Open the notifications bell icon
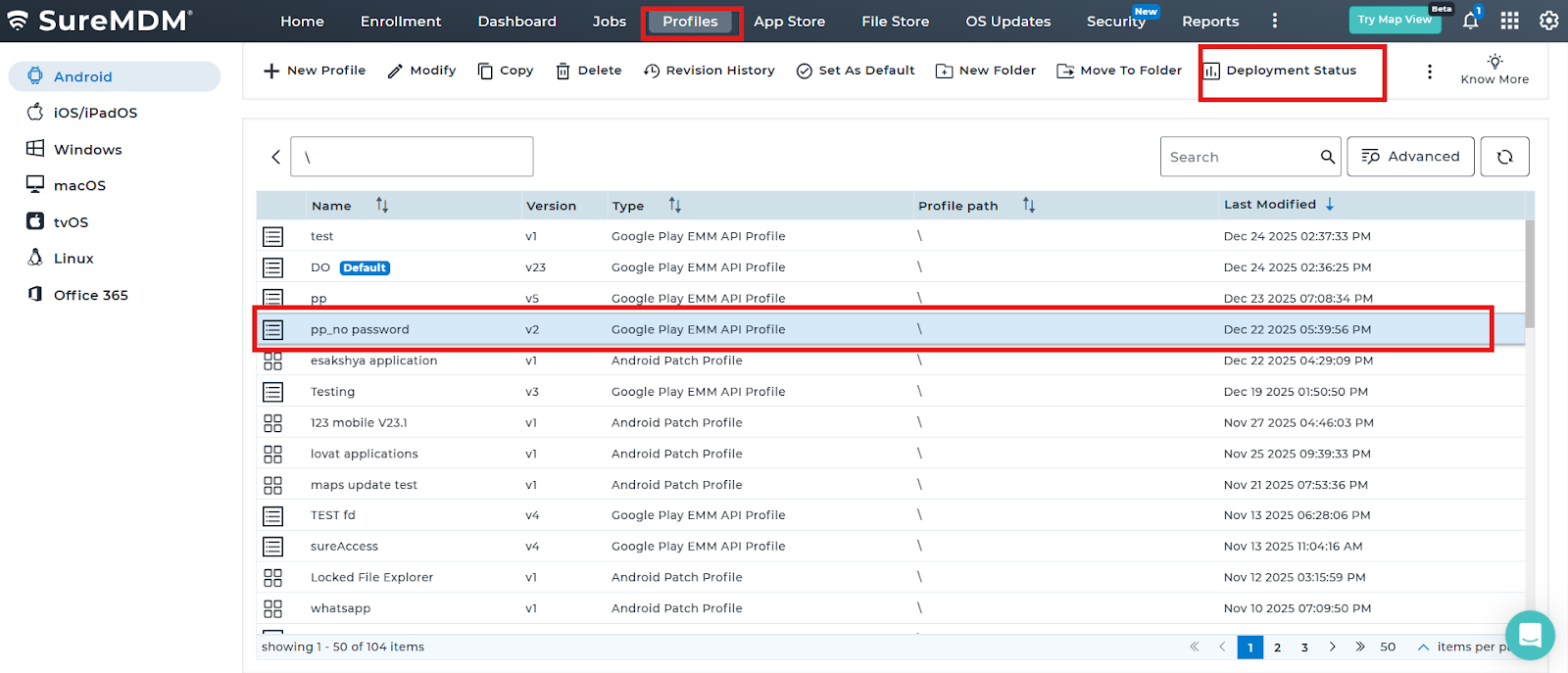Screen dimensions: 1568x673 click(x=1470, y=21)
